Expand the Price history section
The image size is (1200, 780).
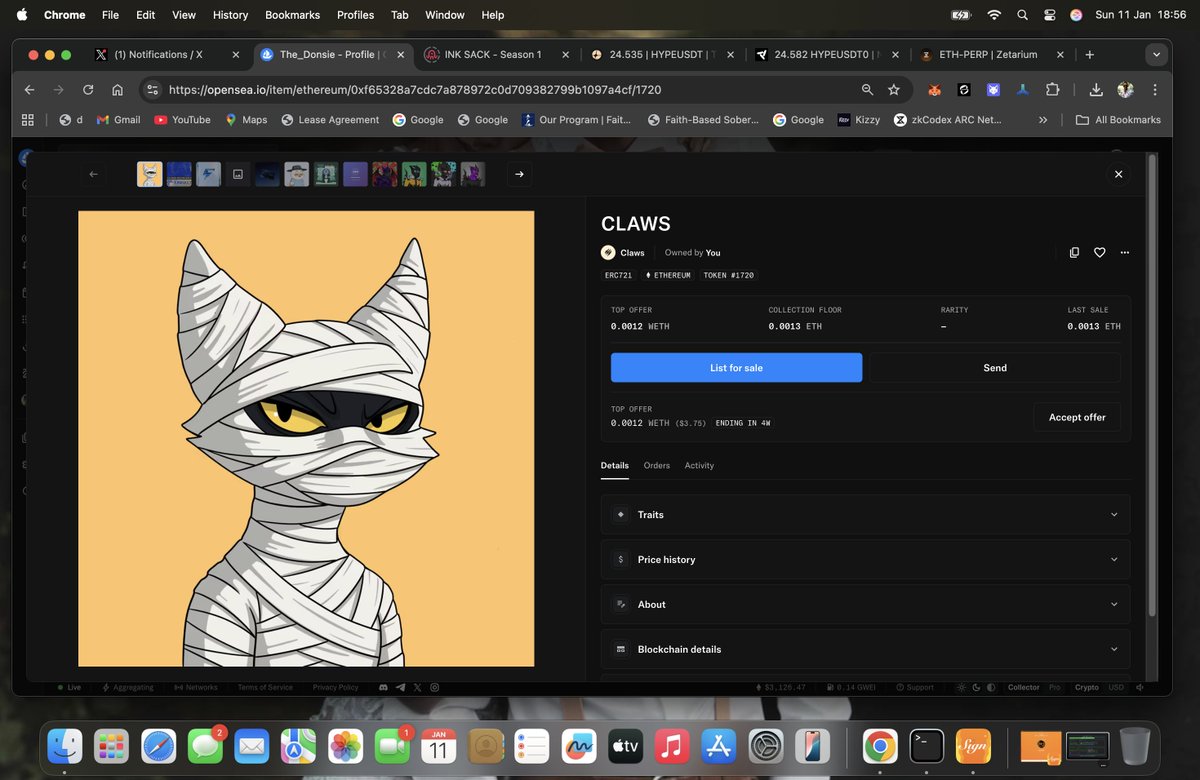866,559
